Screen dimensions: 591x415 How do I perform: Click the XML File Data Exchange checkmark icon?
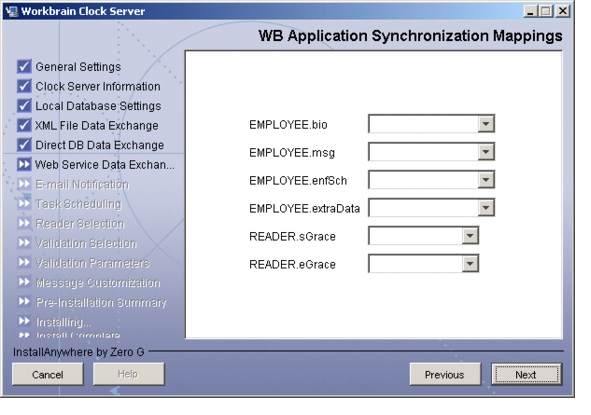click(x=24, y=126)
